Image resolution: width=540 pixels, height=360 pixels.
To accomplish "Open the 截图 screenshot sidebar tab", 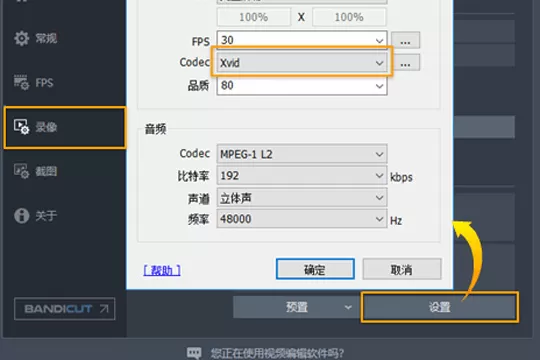I will [65, 171].
